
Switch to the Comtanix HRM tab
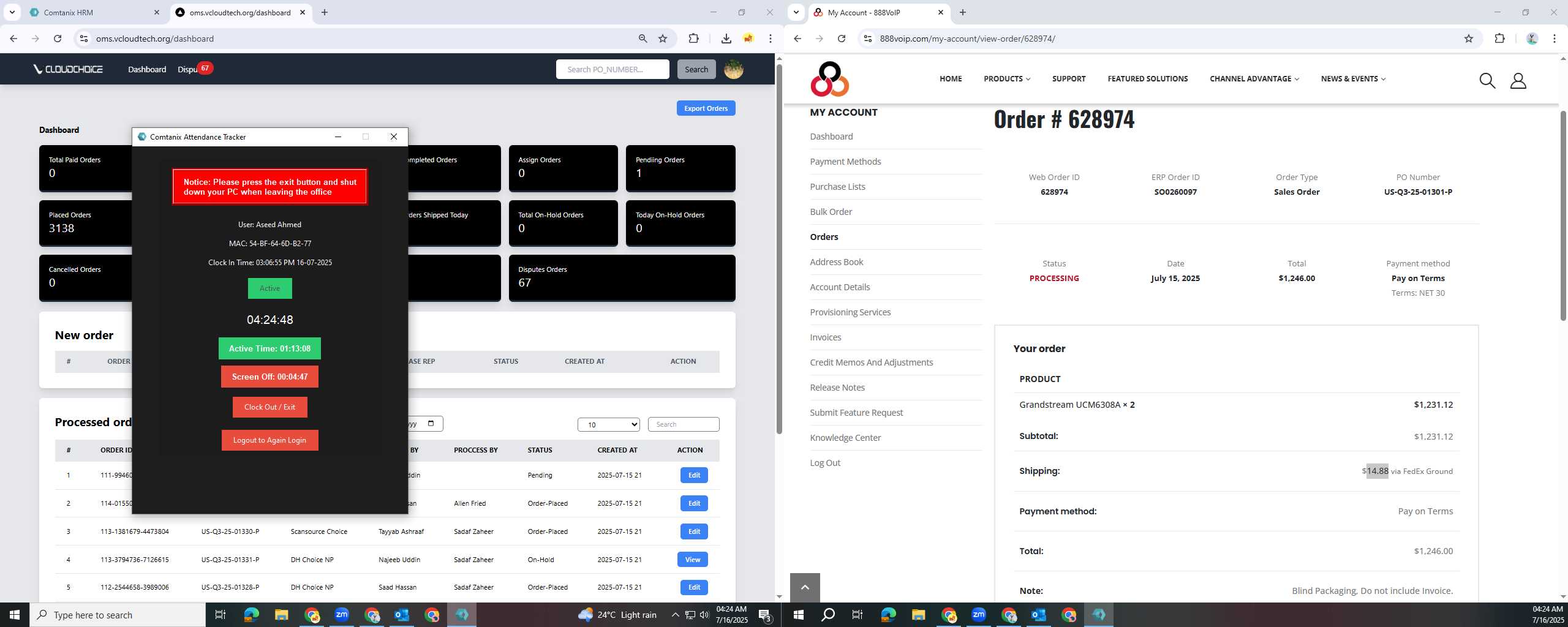point(95,12)
